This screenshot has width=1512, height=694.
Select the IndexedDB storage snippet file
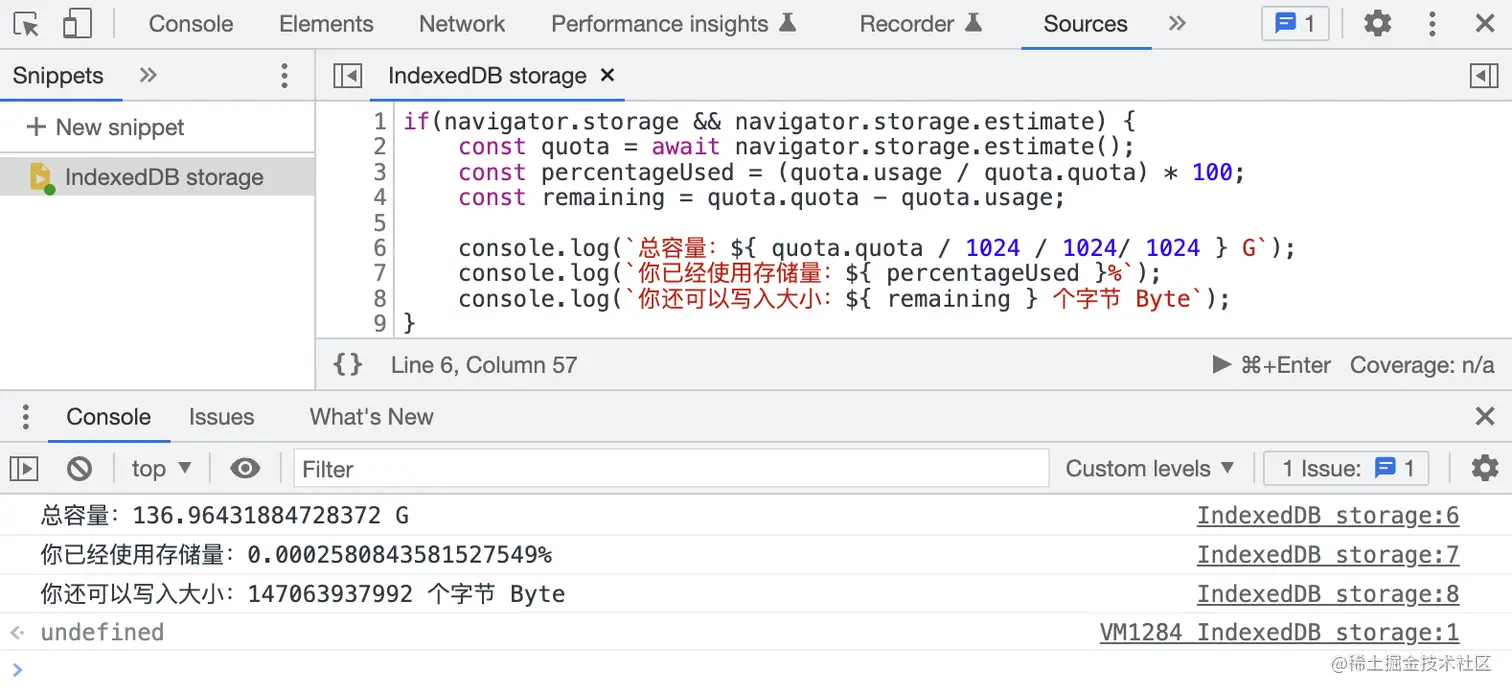[164, 177]
